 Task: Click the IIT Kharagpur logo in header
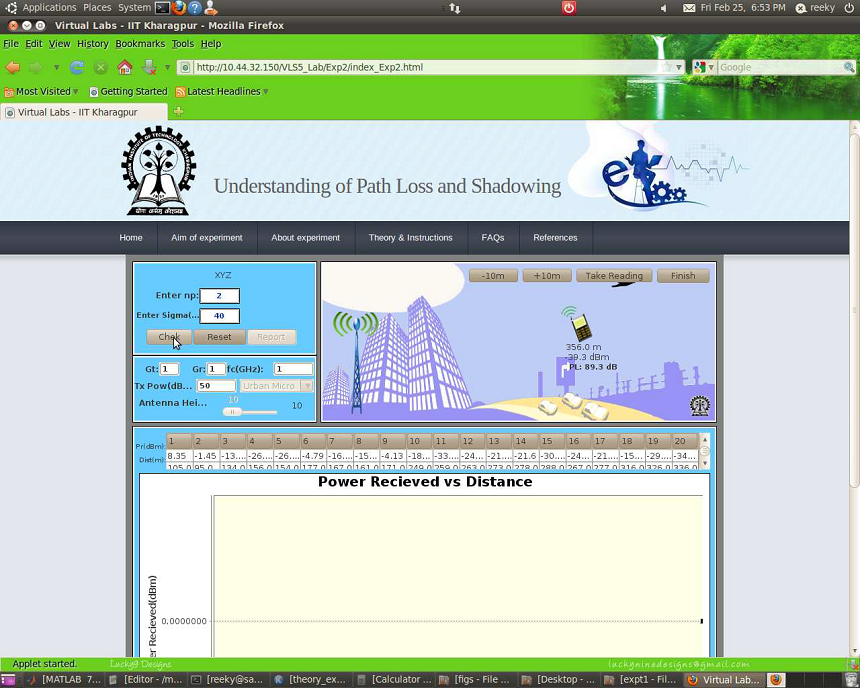point(159,171)
